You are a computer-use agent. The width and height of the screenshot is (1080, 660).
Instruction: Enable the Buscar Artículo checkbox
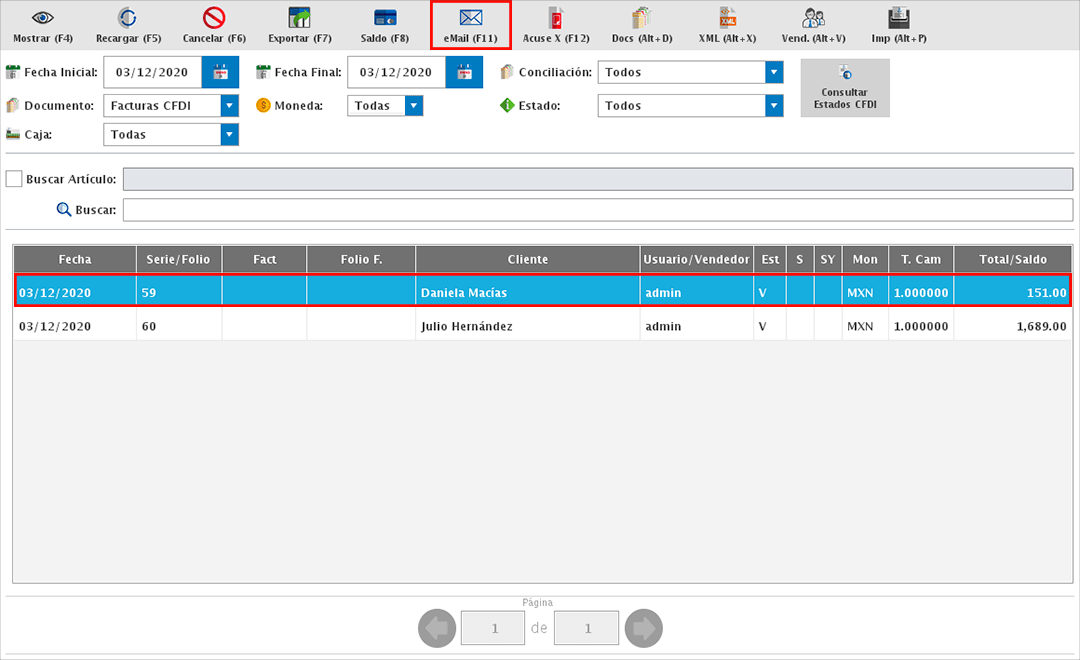(x=14, y=179)
